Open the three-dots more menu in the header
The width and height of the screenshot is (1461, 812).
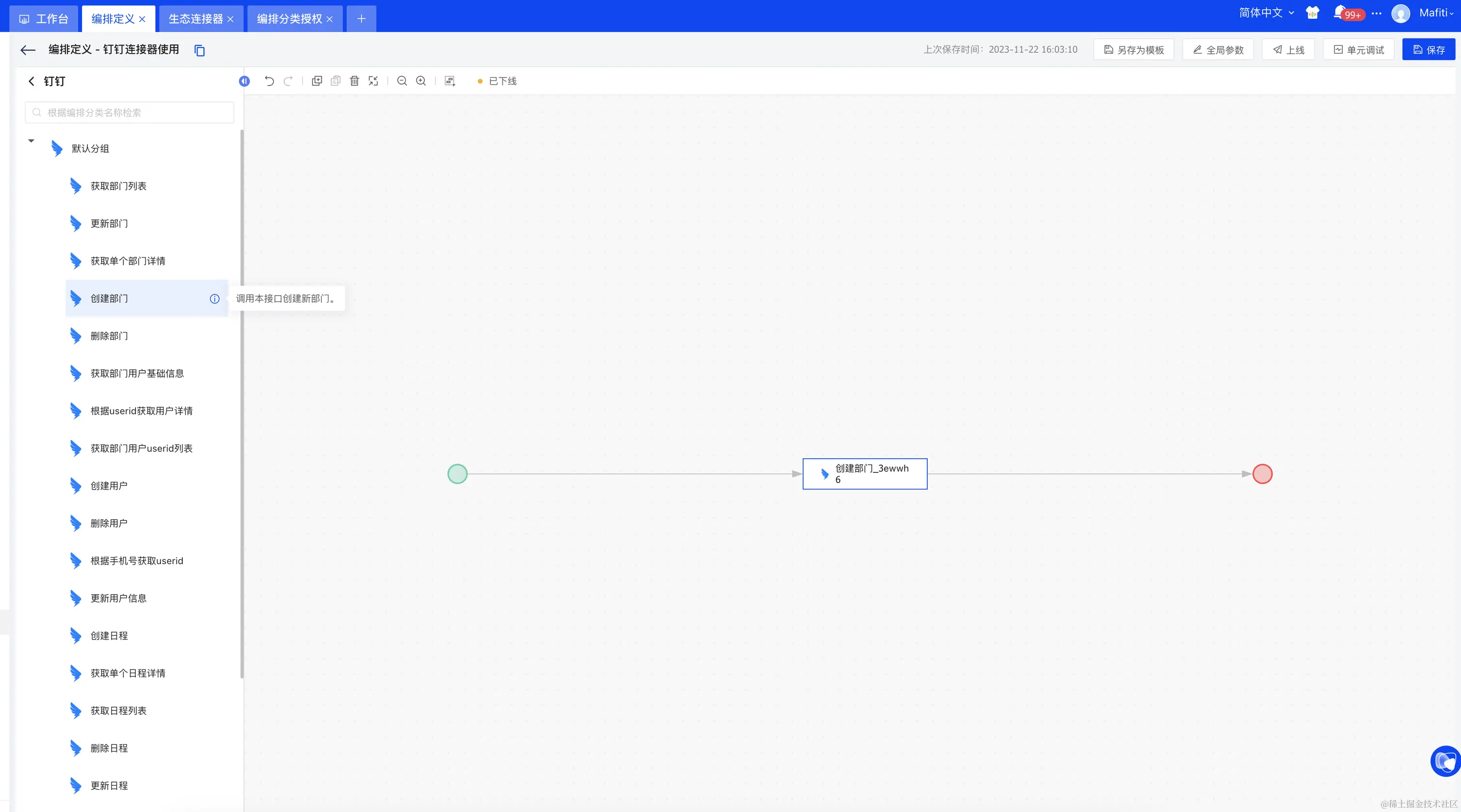point(1376,13)
